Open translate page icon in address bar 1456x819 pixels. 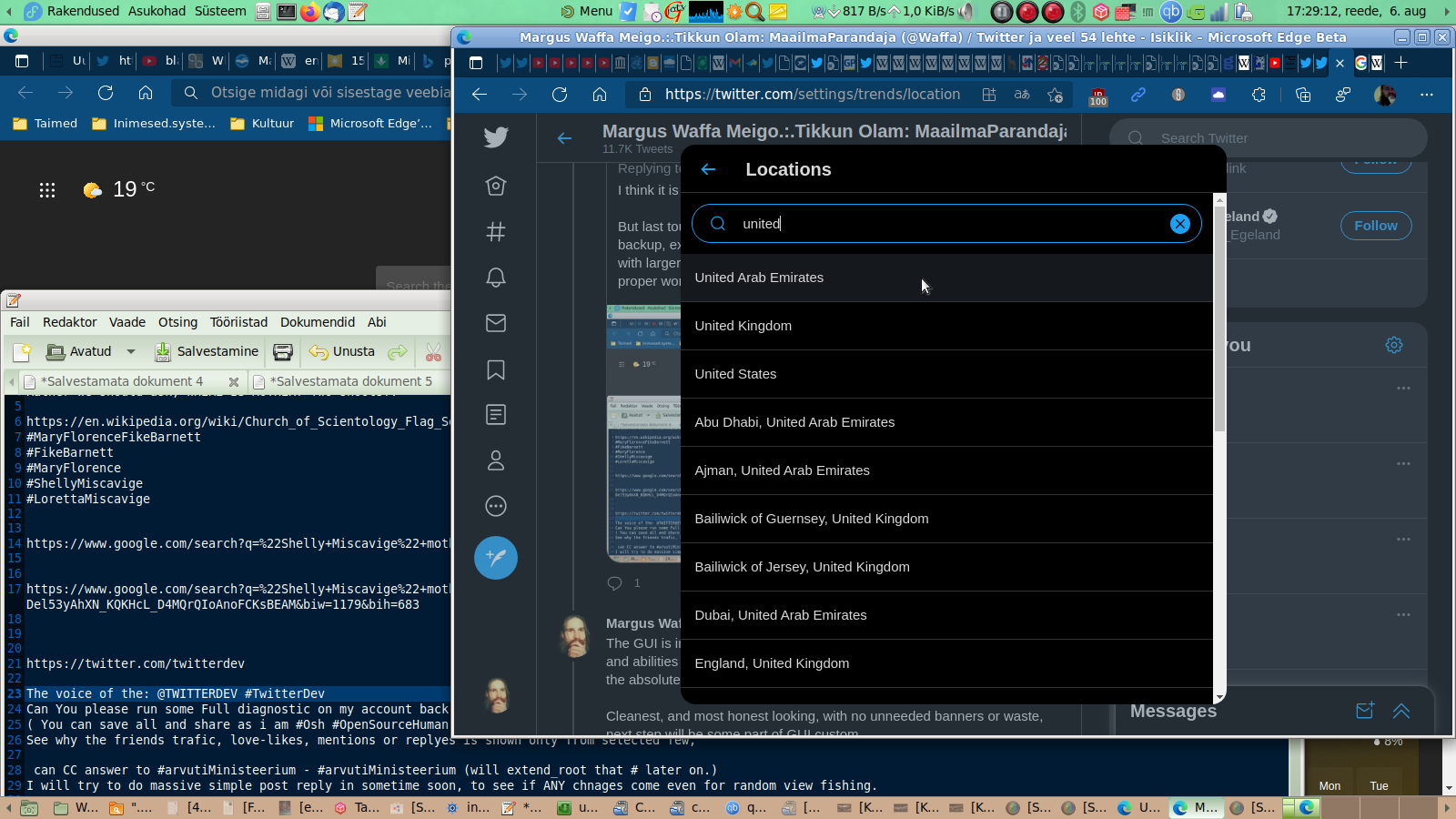click(1022, 95)
